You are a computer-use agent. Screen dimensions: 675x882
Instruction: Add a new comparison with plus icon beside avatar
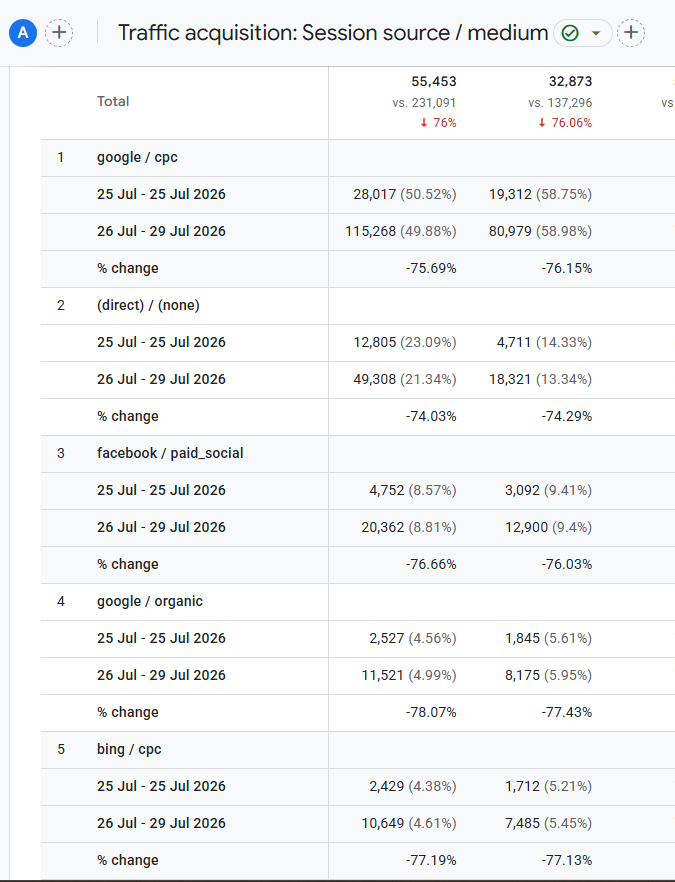[x=59, y=33]
